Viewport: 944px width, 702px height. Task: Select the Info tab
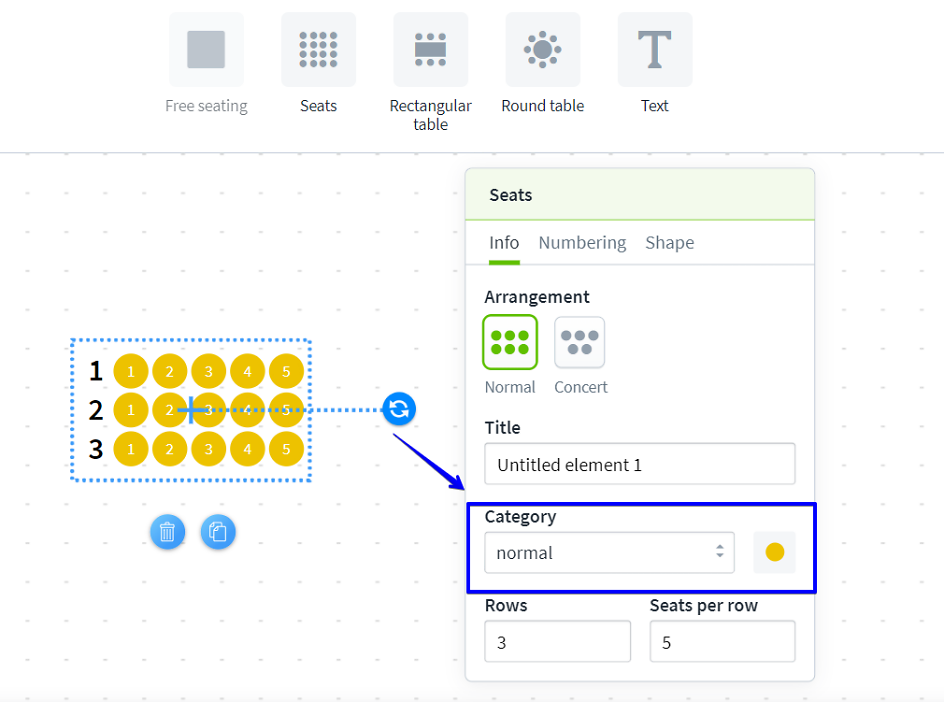[x=504, y=243]
